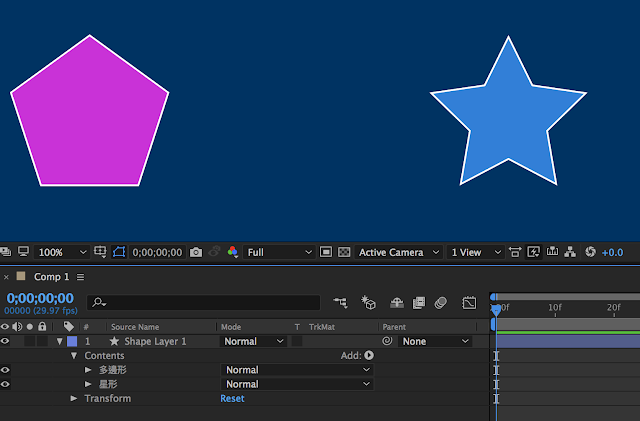Expand the Transform property group
The image size is (640, 421).
[74, 398]
